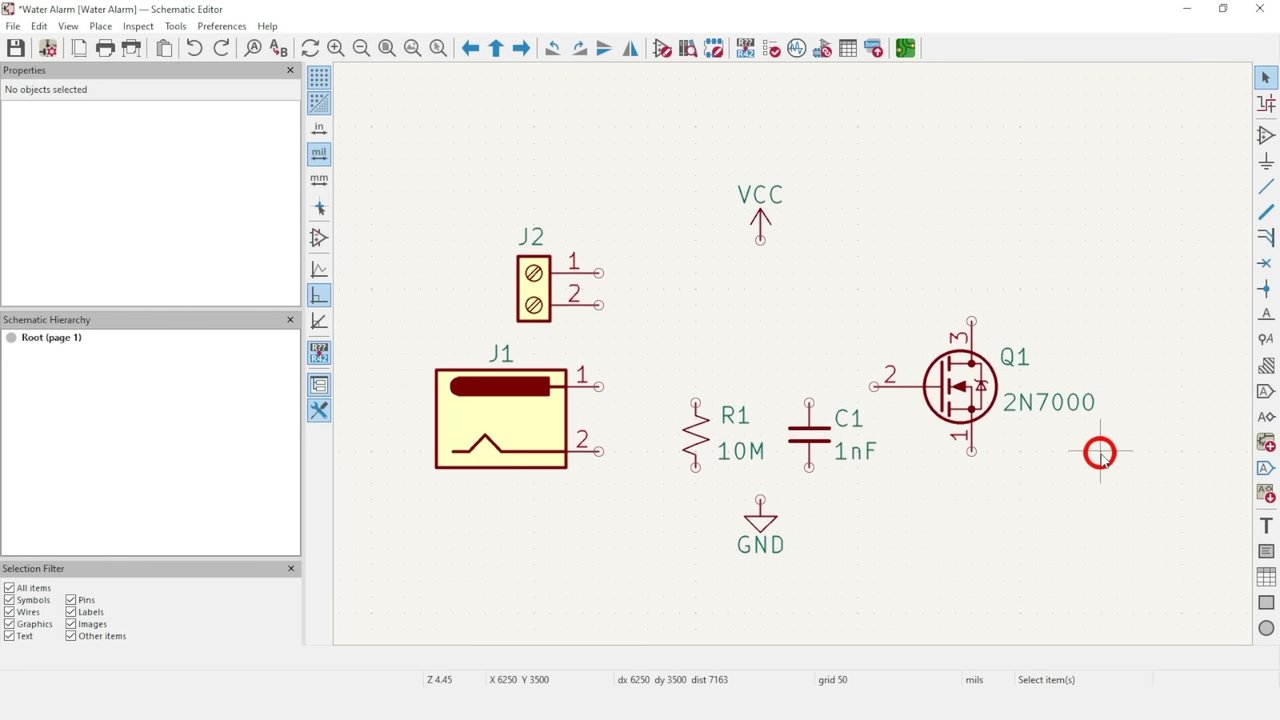Open the File menu

pyautogui.click(x=13, y=26)
